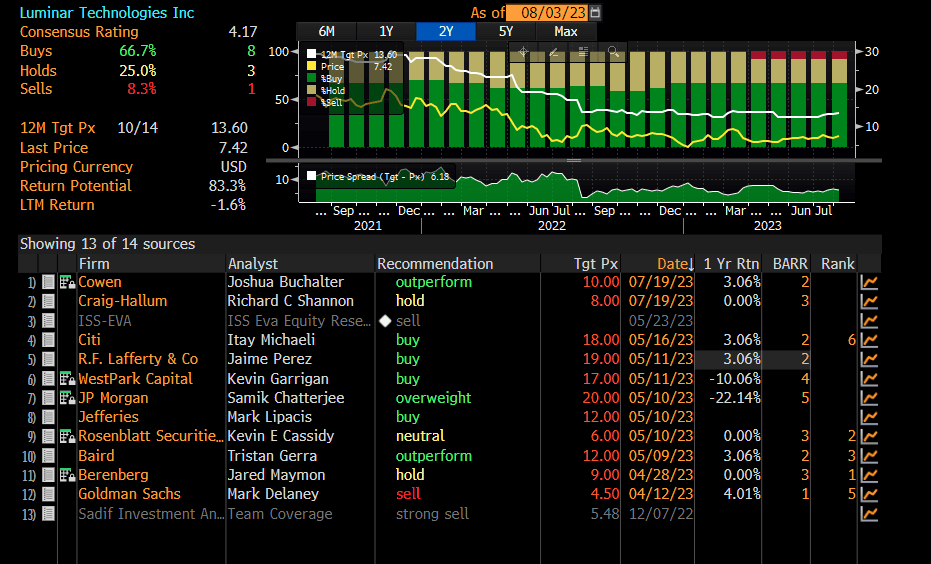Open the Jefferies firm link

pyautogui.click(x=109, y=417)
